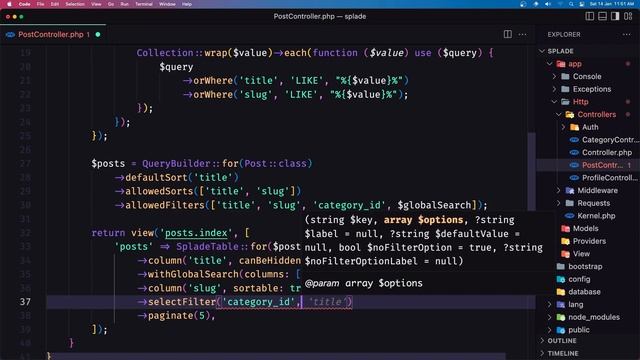Click the EXPLORER panel title
The image size is (640, 360).
pos(564,34)
